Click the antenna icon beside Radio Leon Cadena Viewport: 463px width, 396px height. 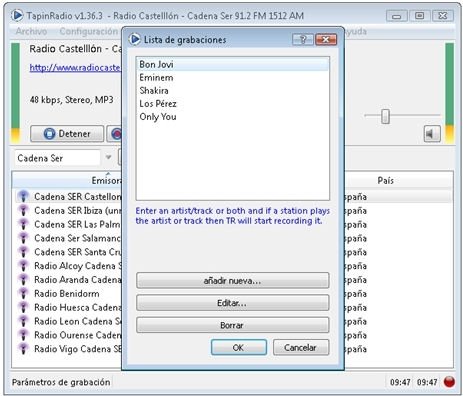23,321
